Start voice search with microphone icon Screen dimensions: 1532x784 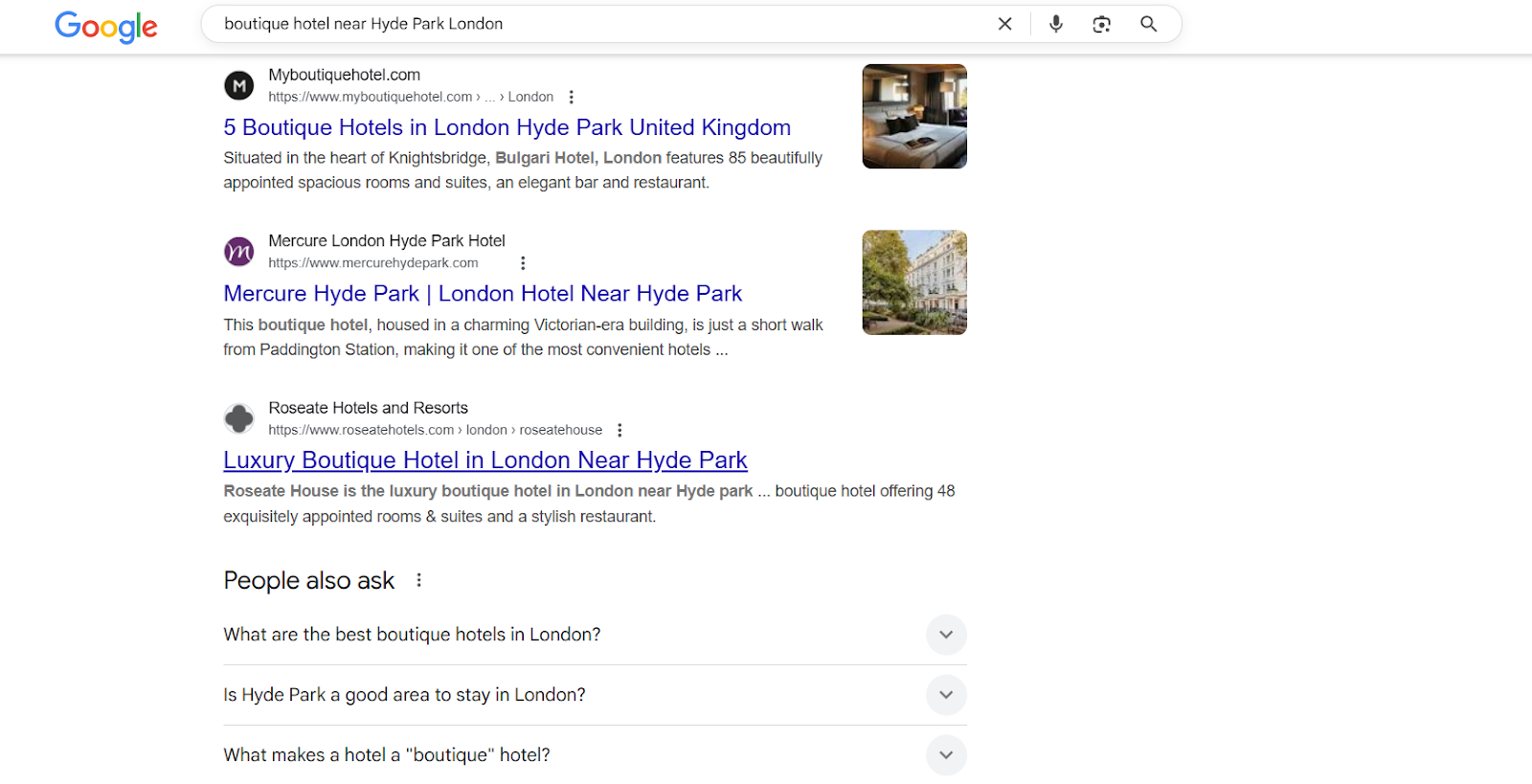point(1055,24)
